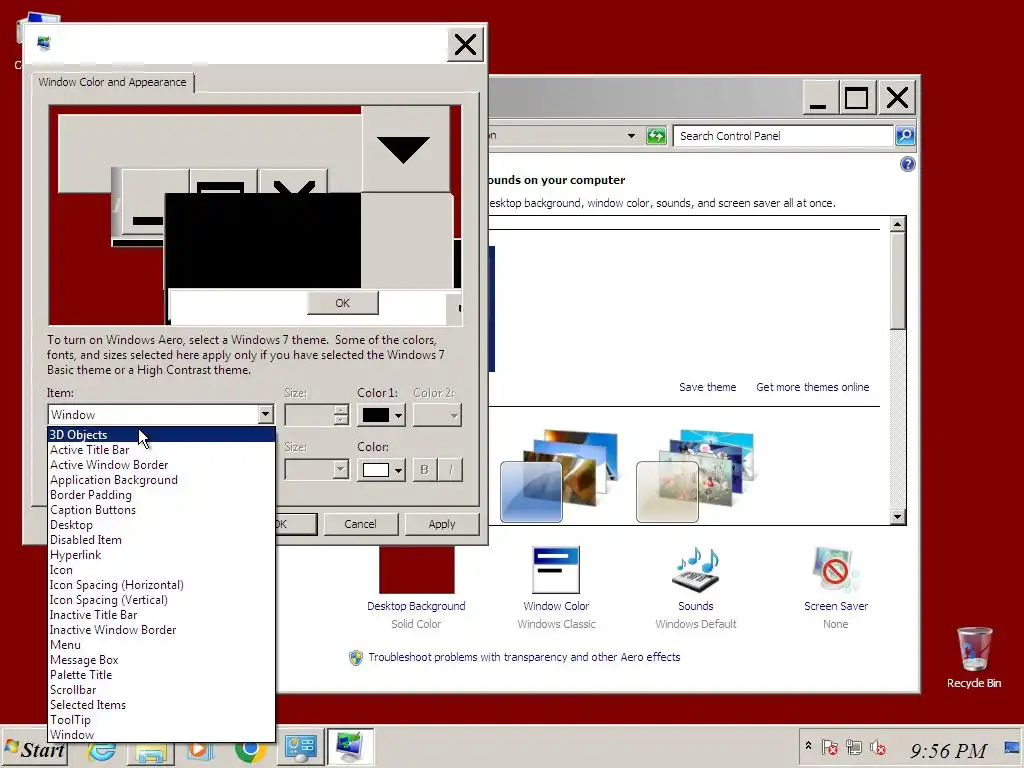Click the muted volume tray icon
Image resolution: width=1024 pixels, height=768 pixels.
pos(878,747)
